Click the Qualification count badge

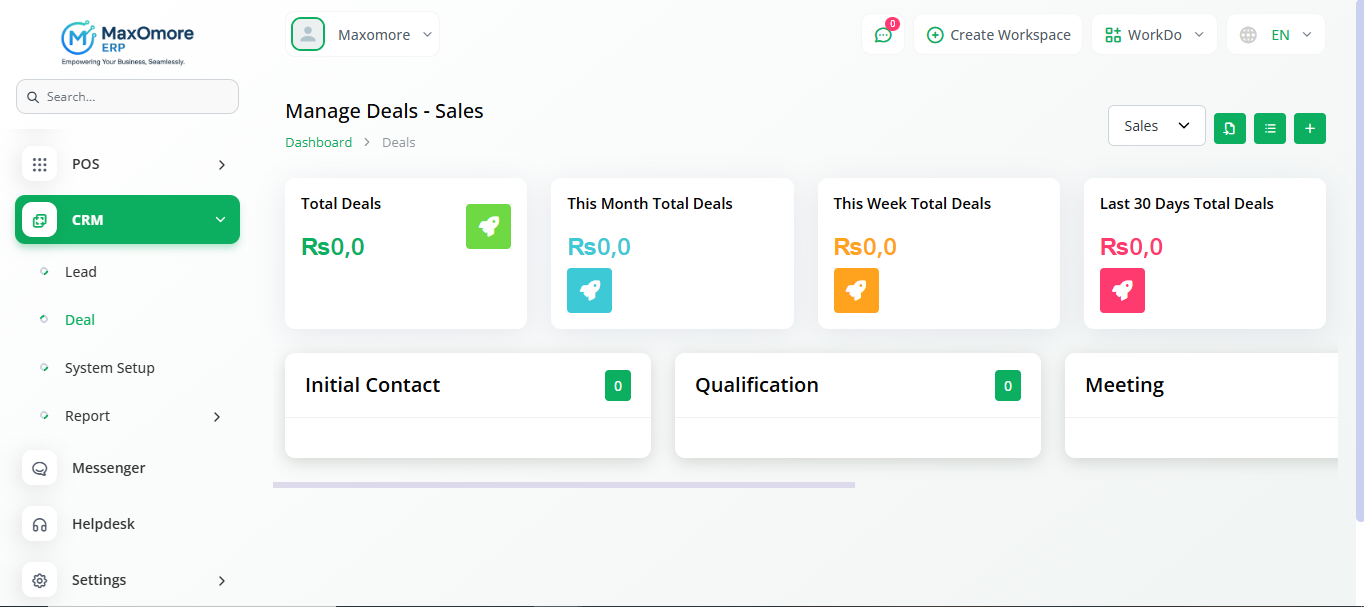tap(1008, 386)
